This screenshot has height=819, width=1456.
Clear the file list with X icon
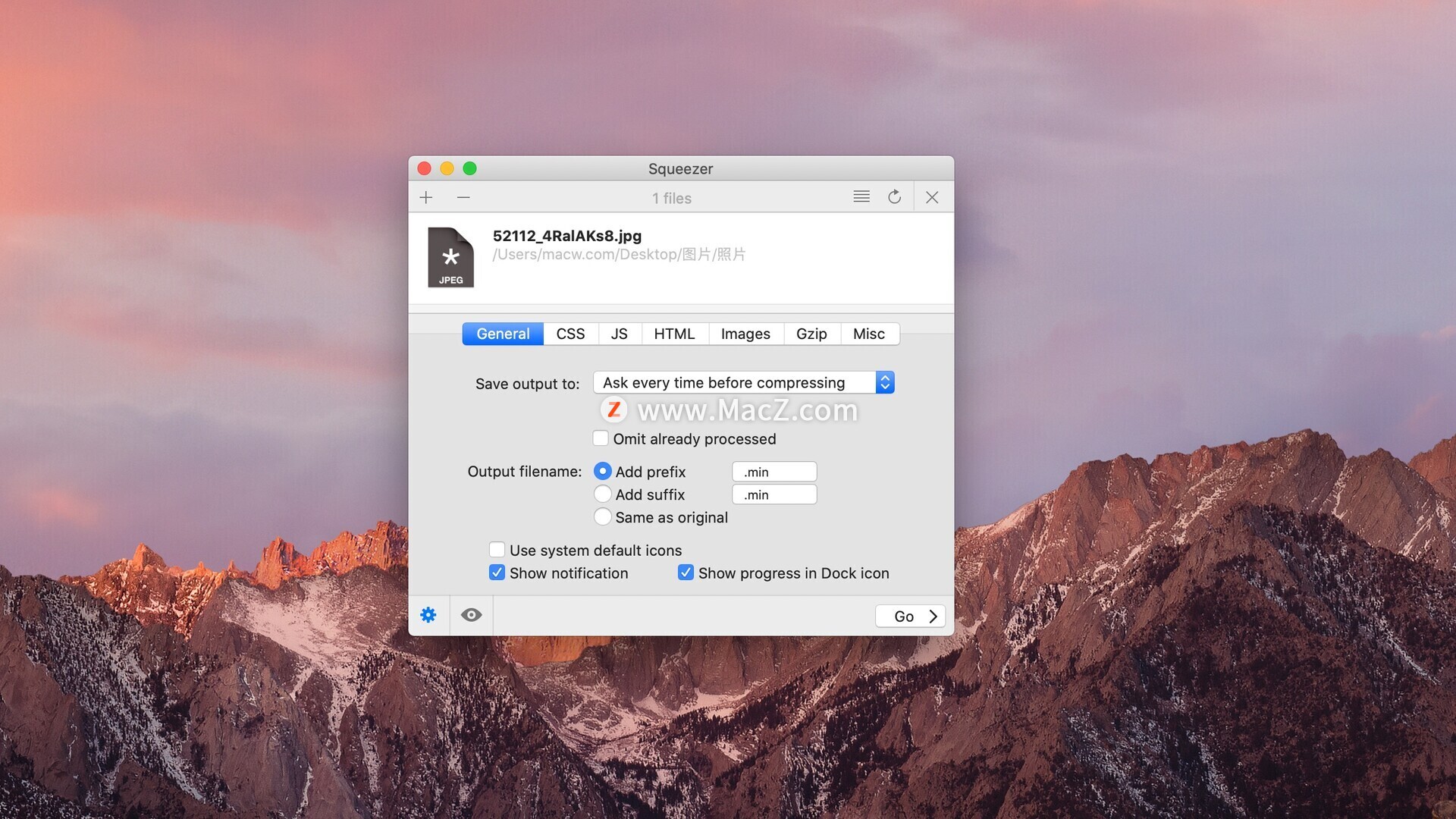click(932, 197)
